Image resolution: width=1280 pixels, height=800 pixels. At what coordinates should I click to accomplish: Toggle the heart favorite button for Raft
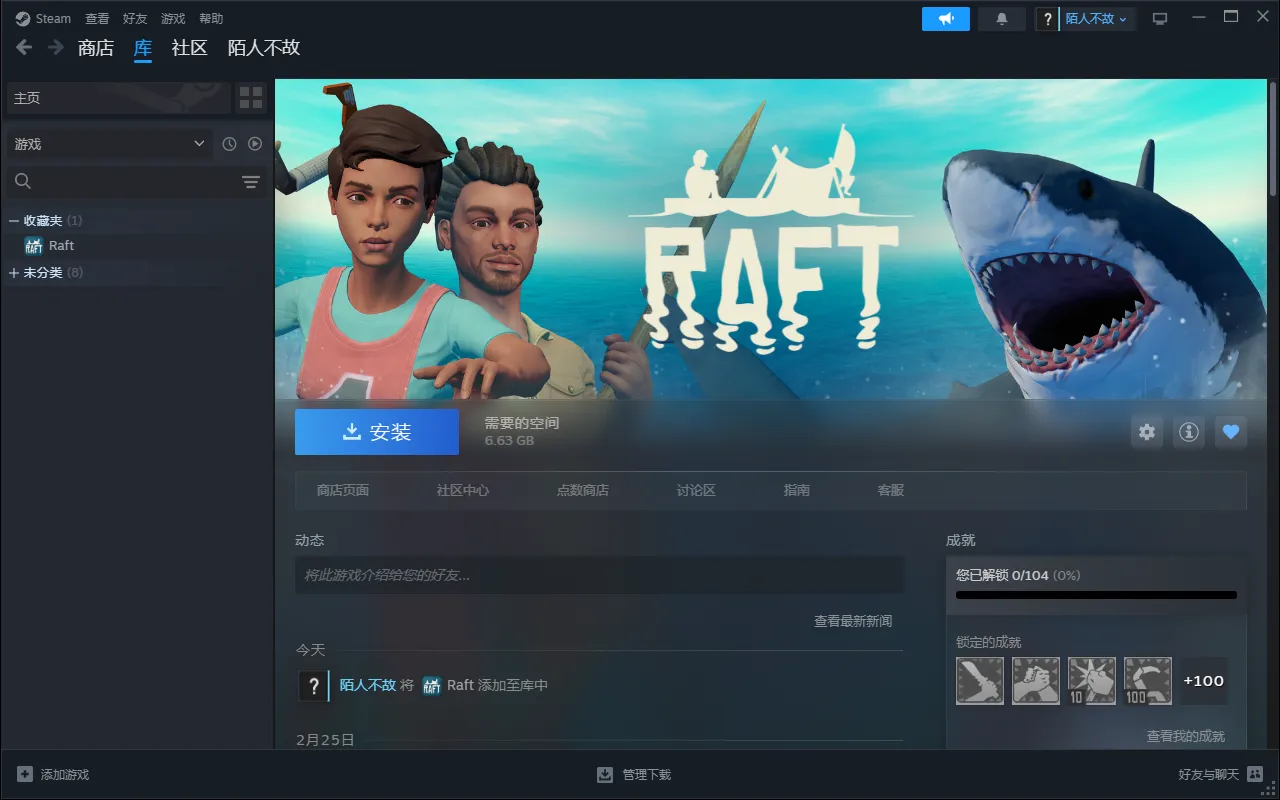pos(1231,432)
